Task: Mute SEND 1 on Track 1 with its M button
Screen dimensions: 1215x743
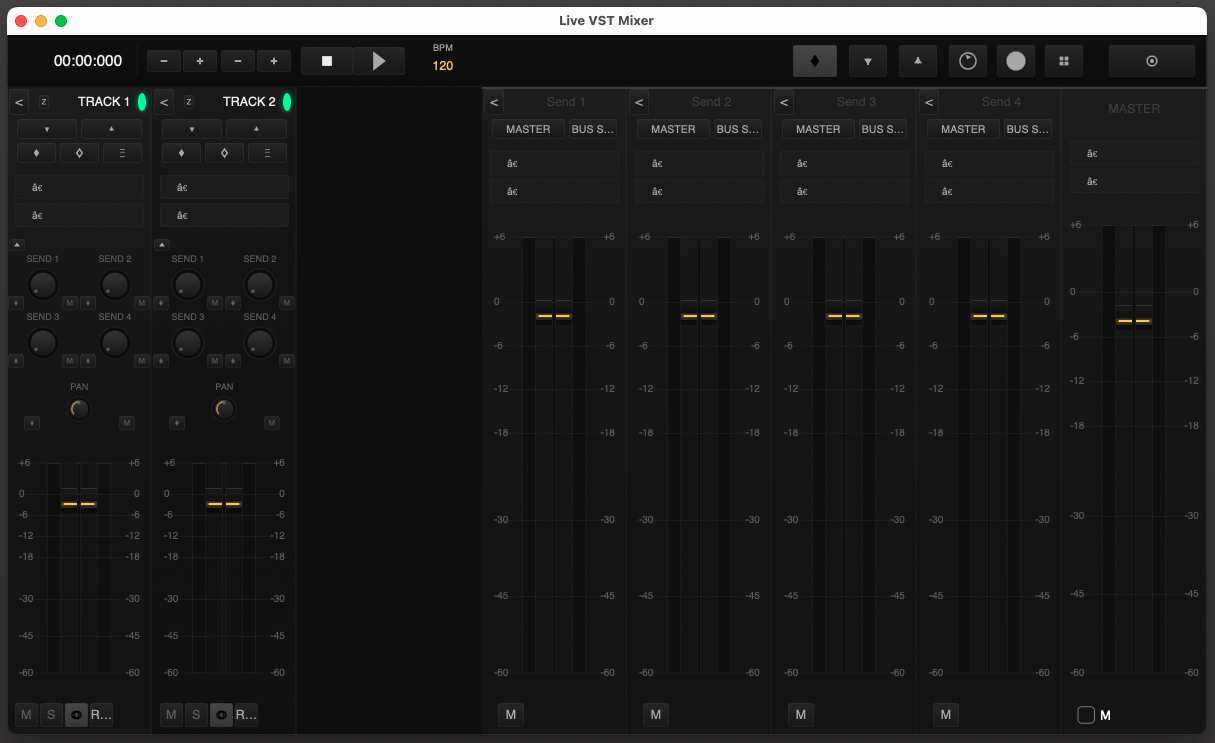Action: [x=70, y=303]
